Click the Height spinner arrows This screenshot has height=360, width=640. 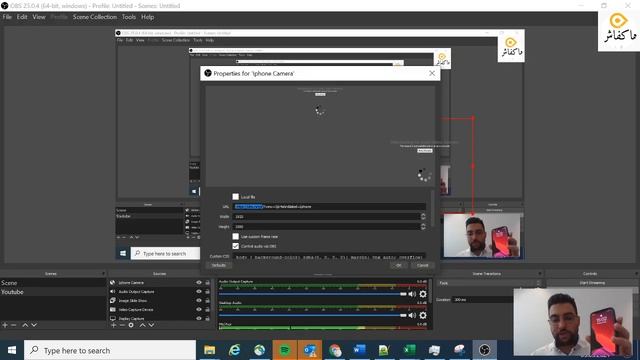[x=423, y=227]
